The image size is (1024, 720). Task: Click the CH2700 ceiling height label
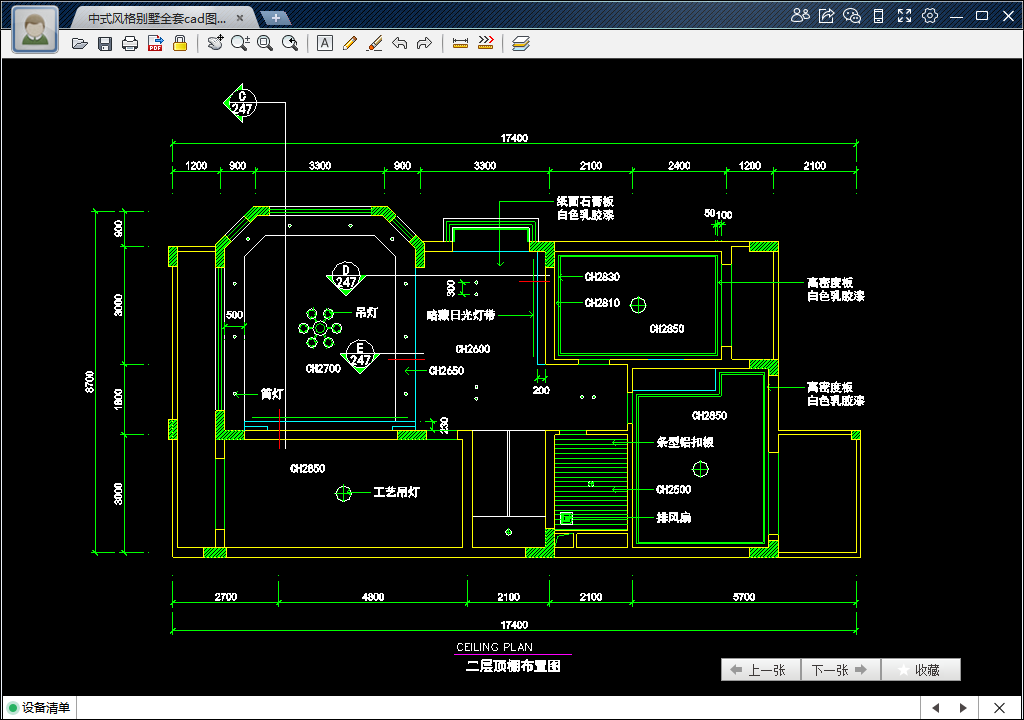tap(323, 368)
